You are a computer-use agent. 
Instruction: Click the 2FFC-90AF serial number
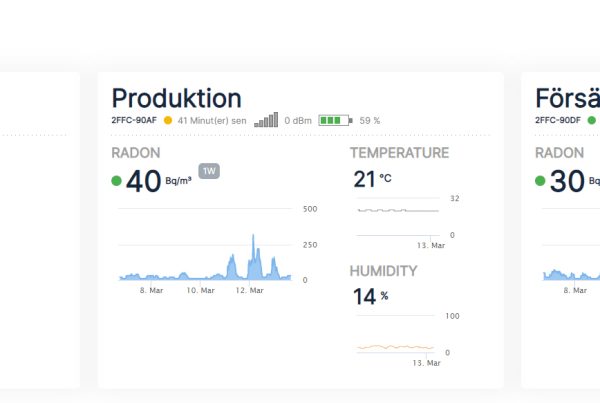coord(134,121)
